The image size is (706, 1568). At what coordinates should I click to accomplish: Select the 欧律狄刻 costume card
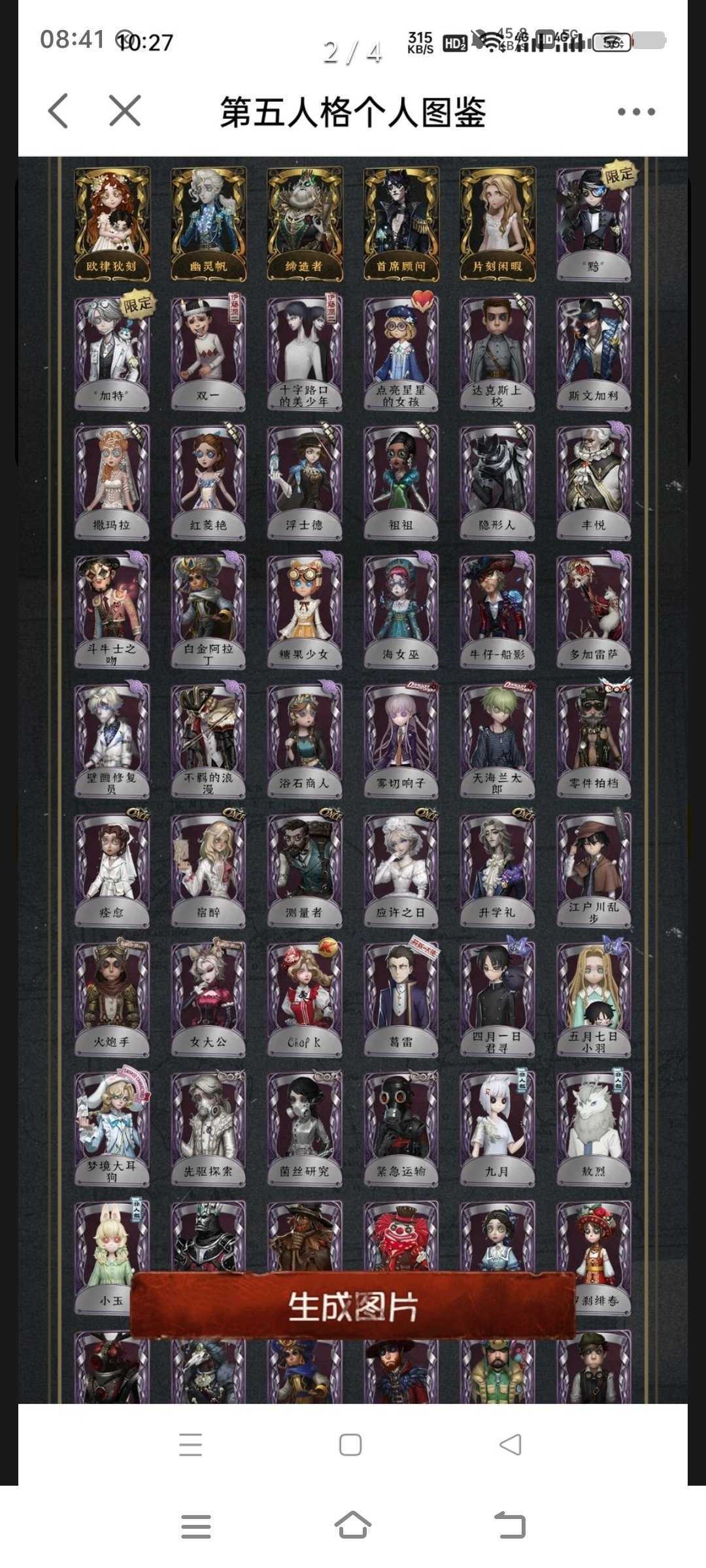pyautogui.click(x=112, y=224)
